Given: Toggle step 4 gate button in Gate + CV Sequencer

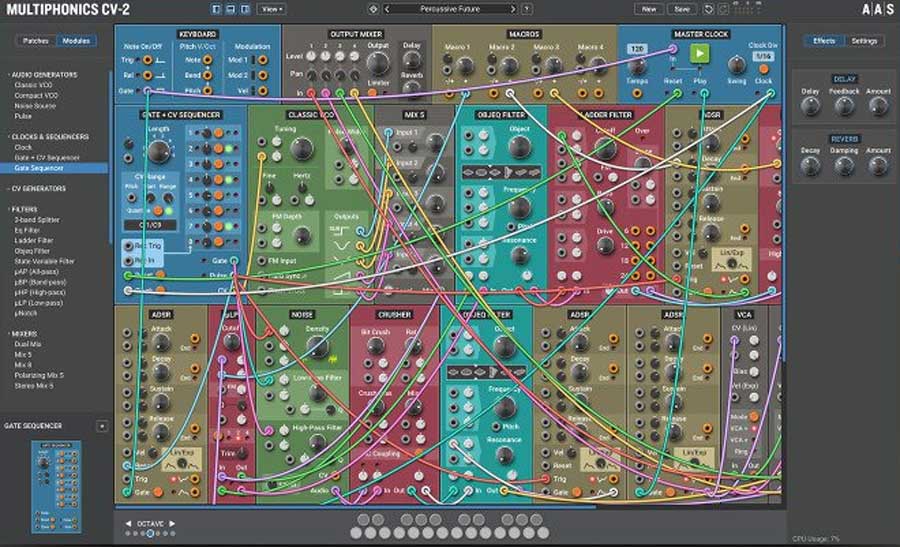Looking at the screenshot, I should pyautogui.click(x=219, y=180).
